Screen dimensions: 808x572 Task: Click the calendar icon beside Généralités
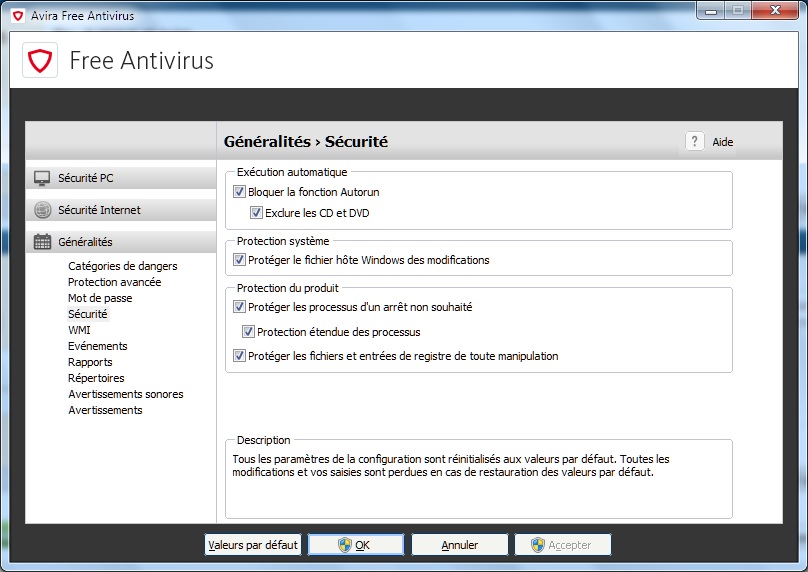click(42, 242)
